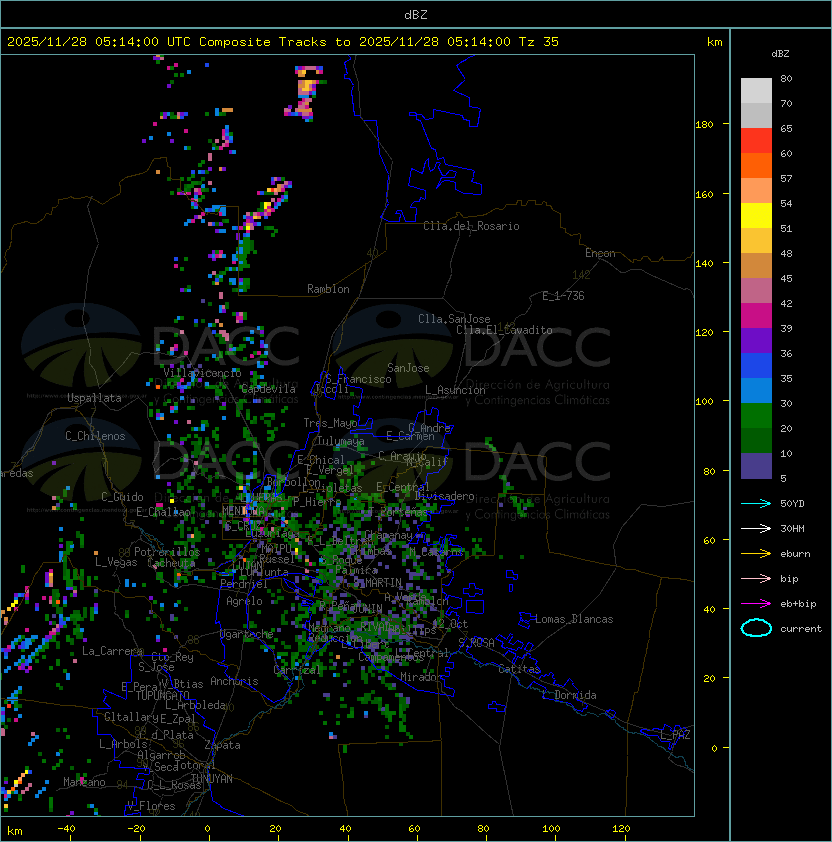
Task: Select the yellow eburn arrow symbol
Action: coord(756,554)
